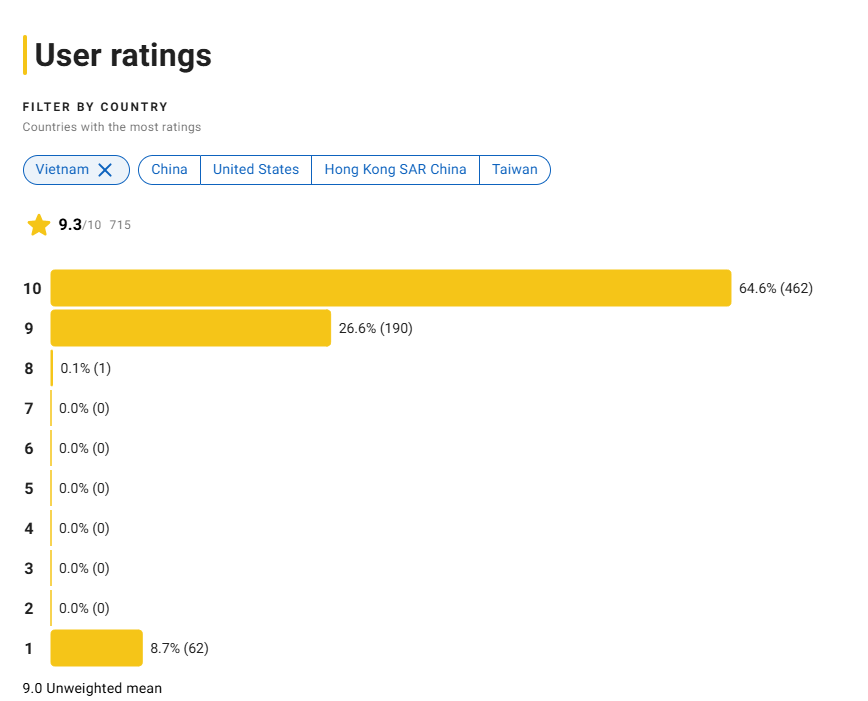
Task: Filter ratings by United States
Action: [x=256, y=169]
